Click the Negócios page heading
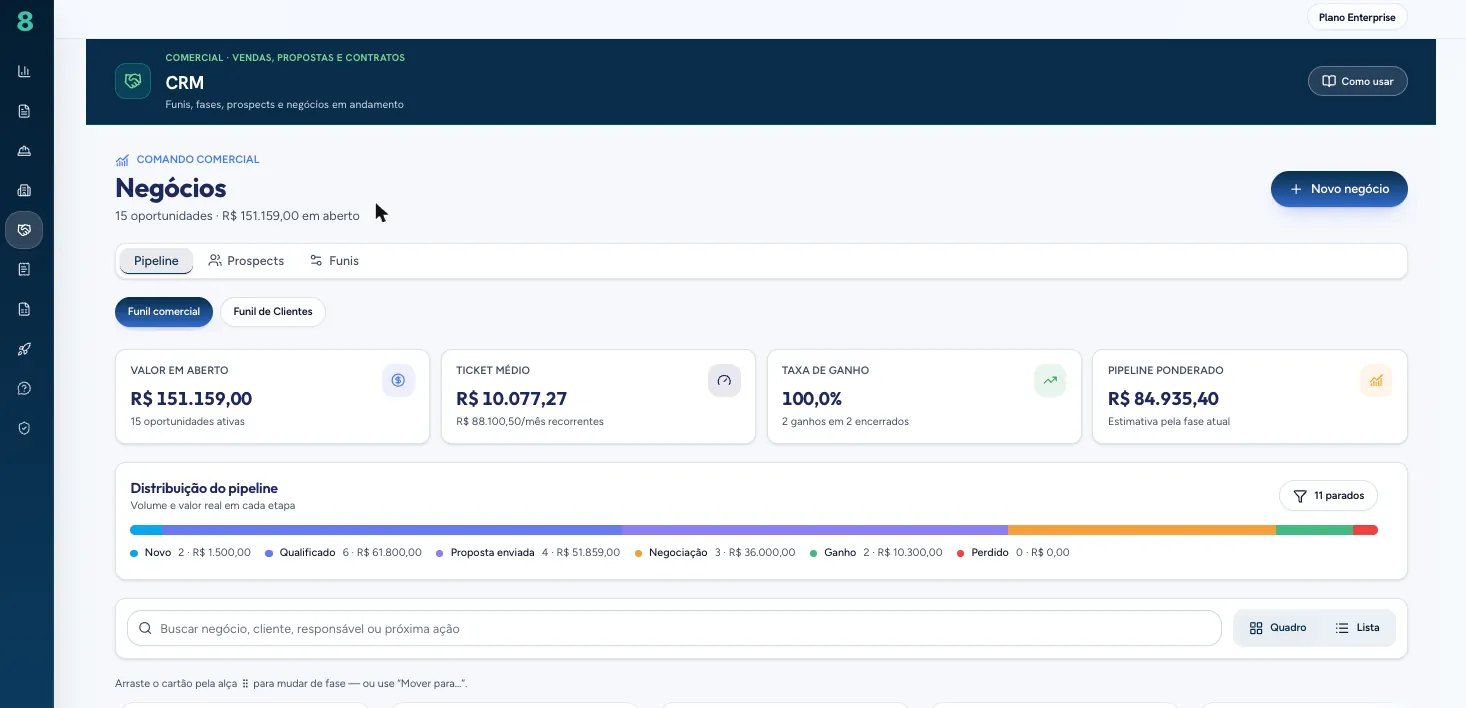This screenshot has width=1466, height=708. 171,188
